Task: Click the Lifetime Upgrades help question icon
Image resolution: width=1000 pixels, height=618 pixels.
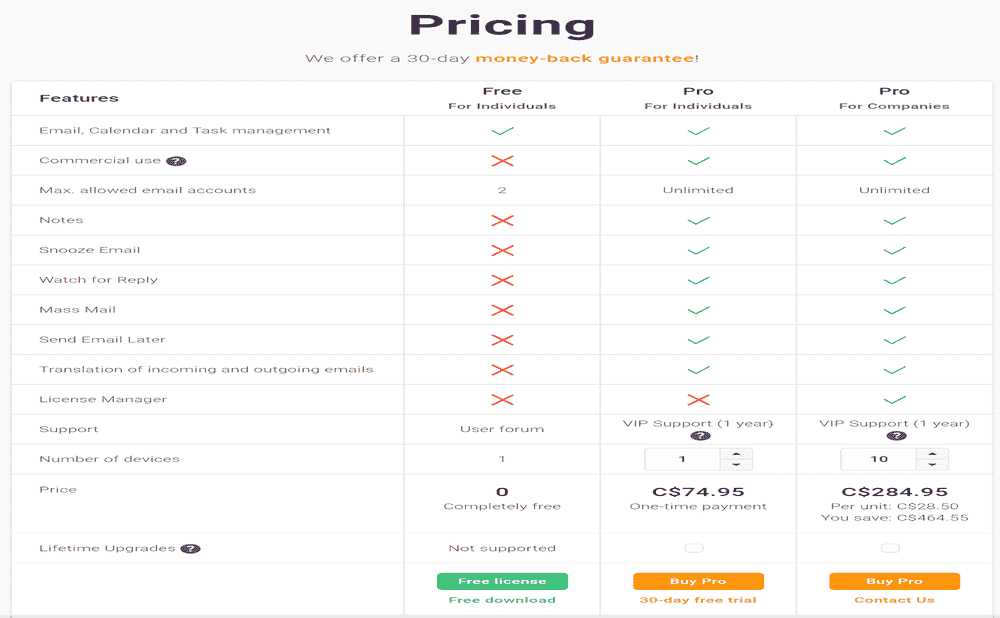Action: [x=189, y=549]
